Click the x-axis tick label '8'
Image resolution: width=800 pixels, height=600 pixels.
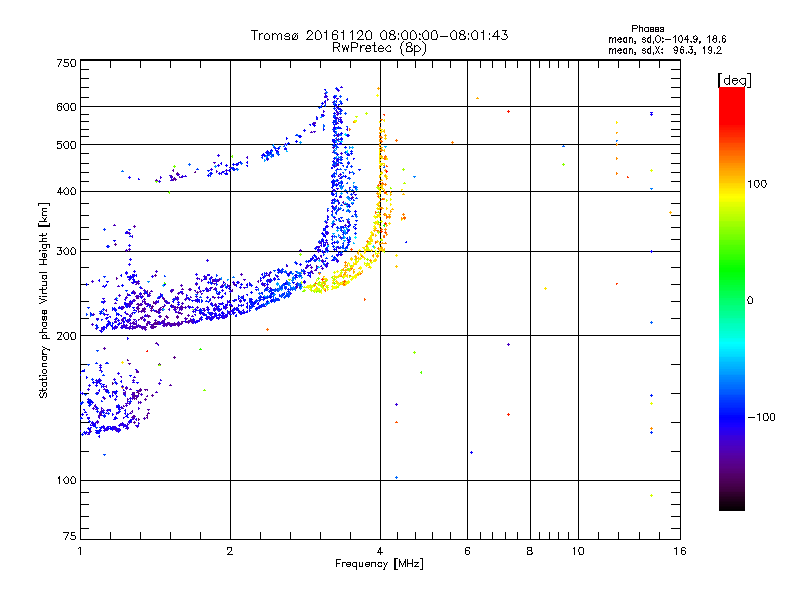530,551
